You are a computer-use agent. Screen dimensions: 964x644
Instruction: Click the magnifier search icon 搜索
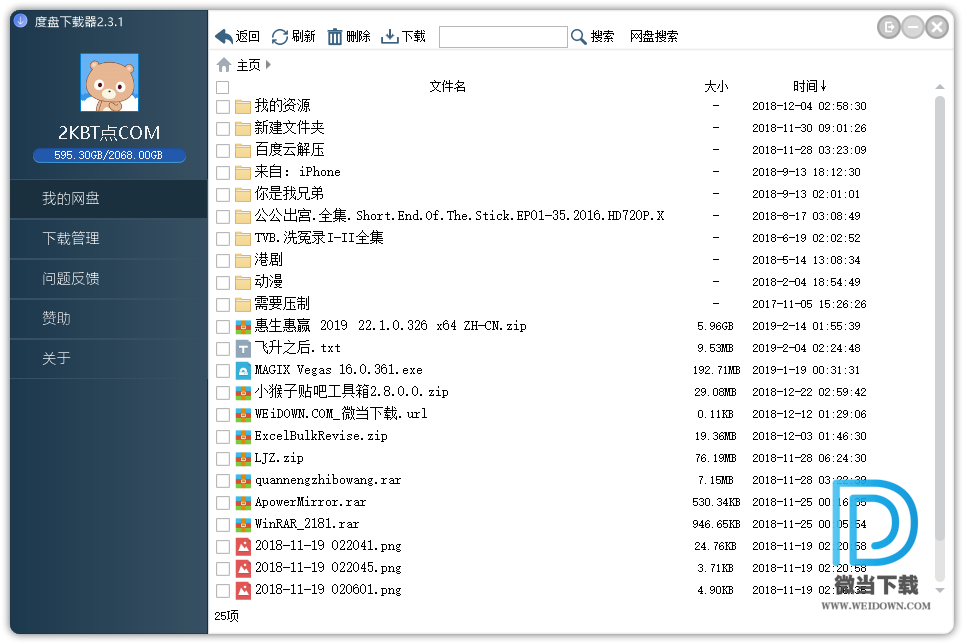coord(578,37)
